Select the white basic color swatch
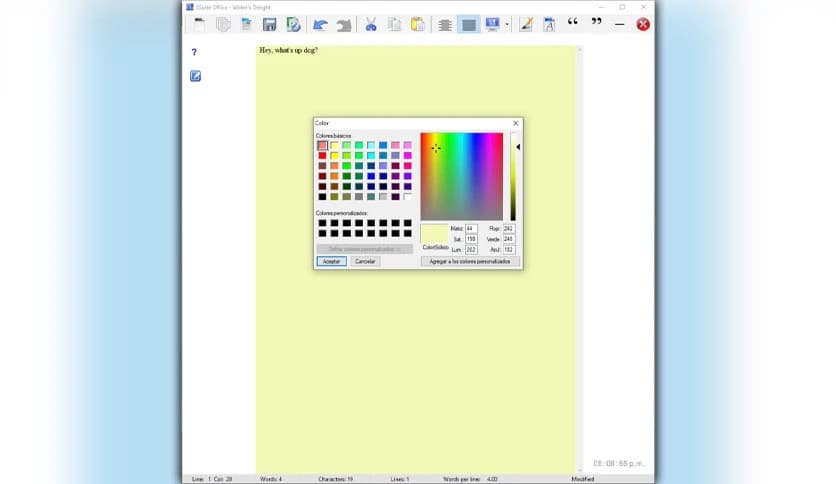 click(407, 197)
